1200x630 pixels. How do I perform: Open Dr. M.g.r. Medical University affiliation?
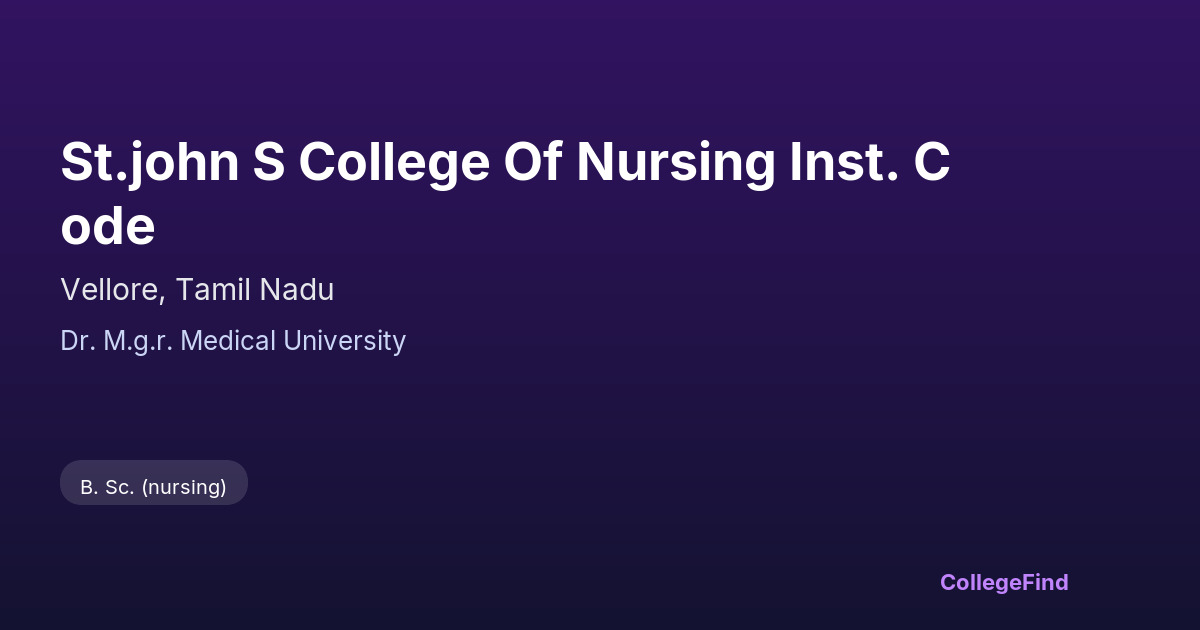coord(233,341)
